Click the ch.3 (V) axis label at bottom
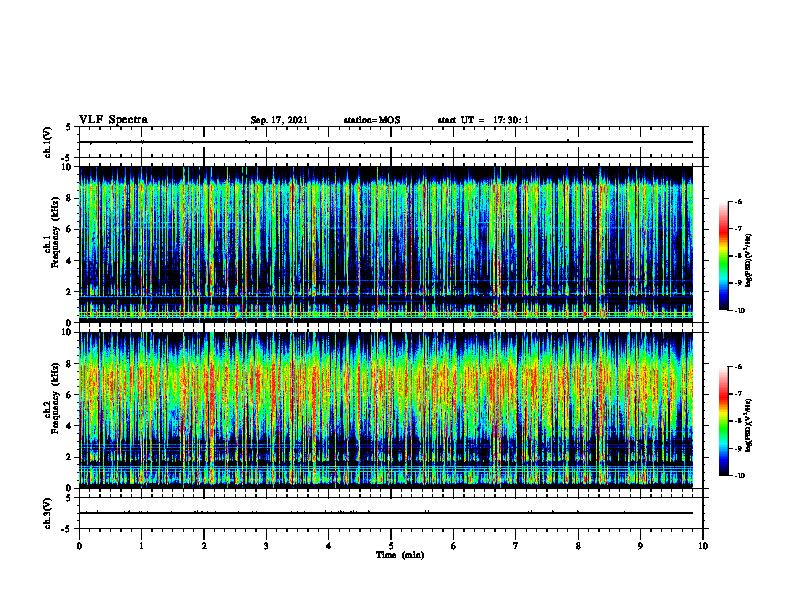Viewport: 792px width, 612px height. [x=48, y=513]
